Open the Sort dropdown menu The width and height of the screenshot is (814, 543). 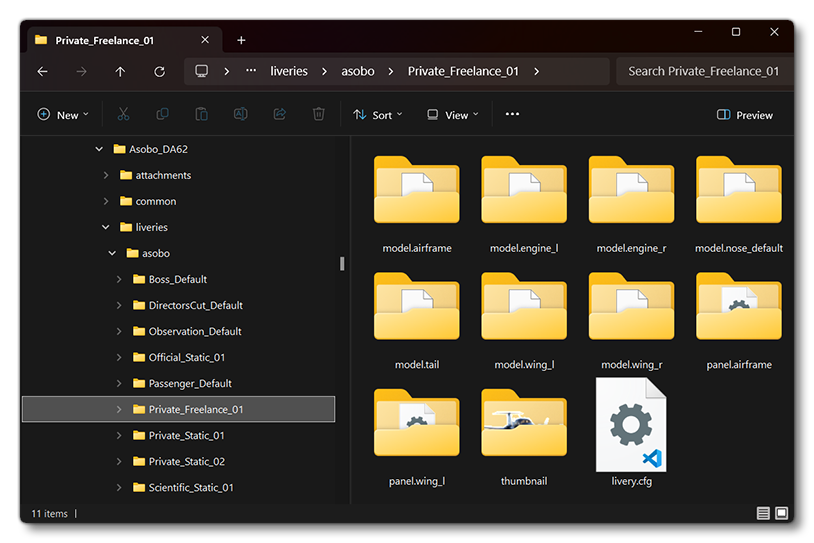378,115
